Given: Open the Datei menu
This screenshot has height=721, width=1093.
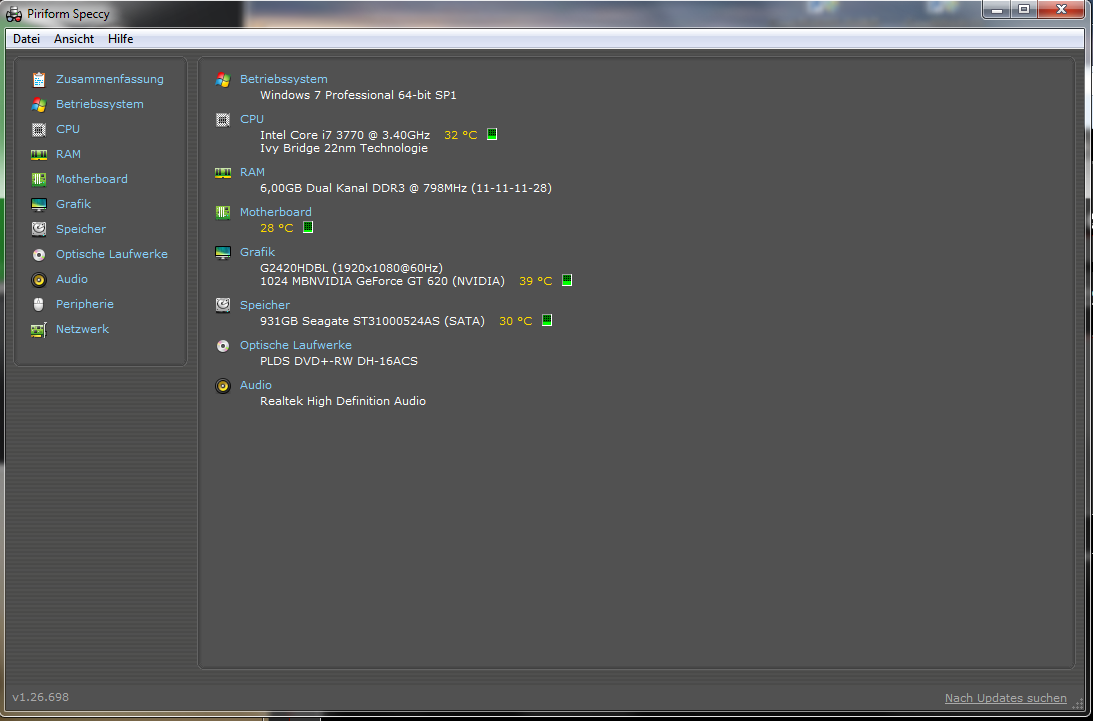Looking at the screenshot, I should click(26, 39).
